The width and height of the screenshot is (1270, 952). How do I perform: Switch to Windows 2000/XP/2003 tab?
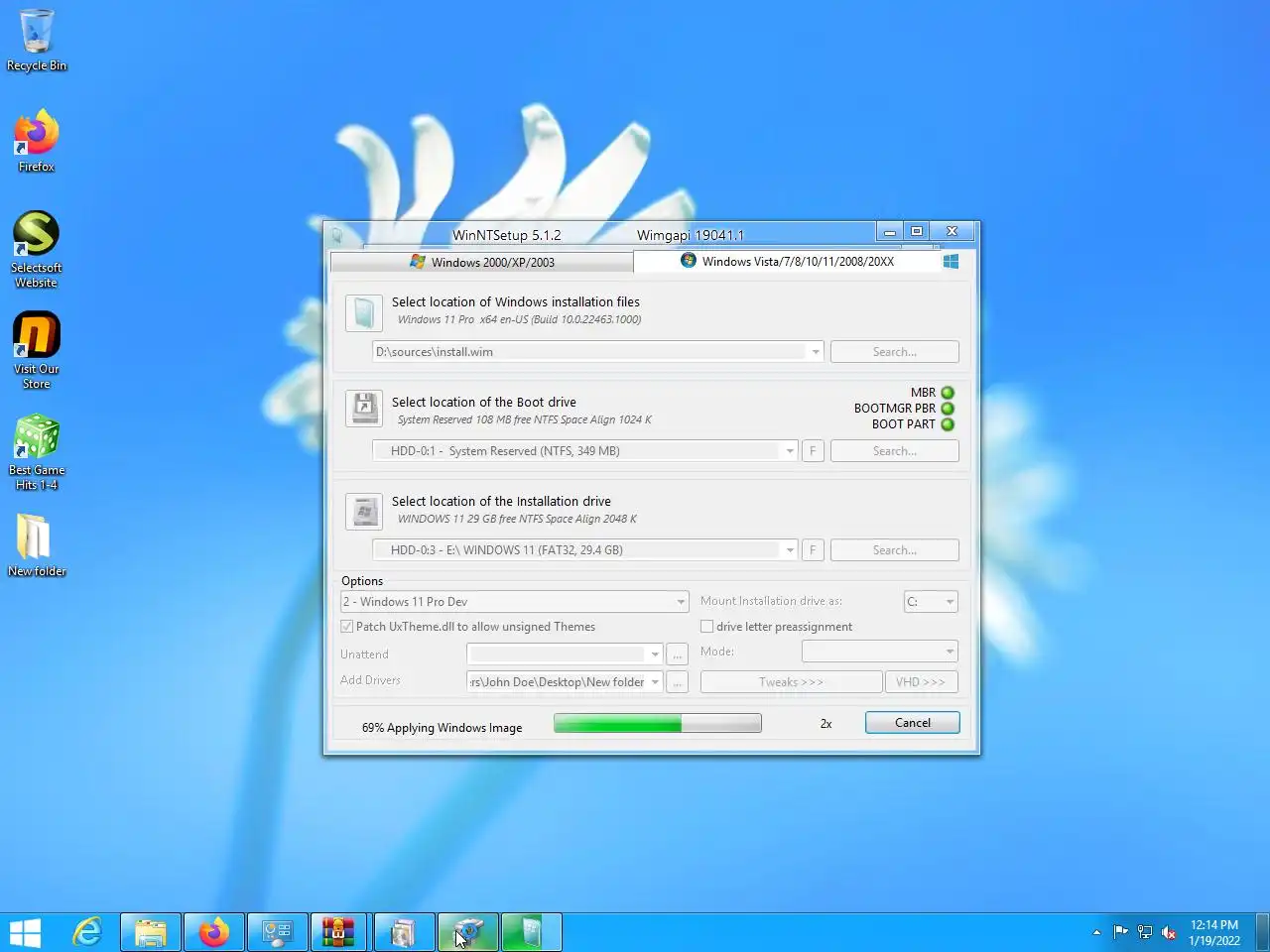point(482,262)
